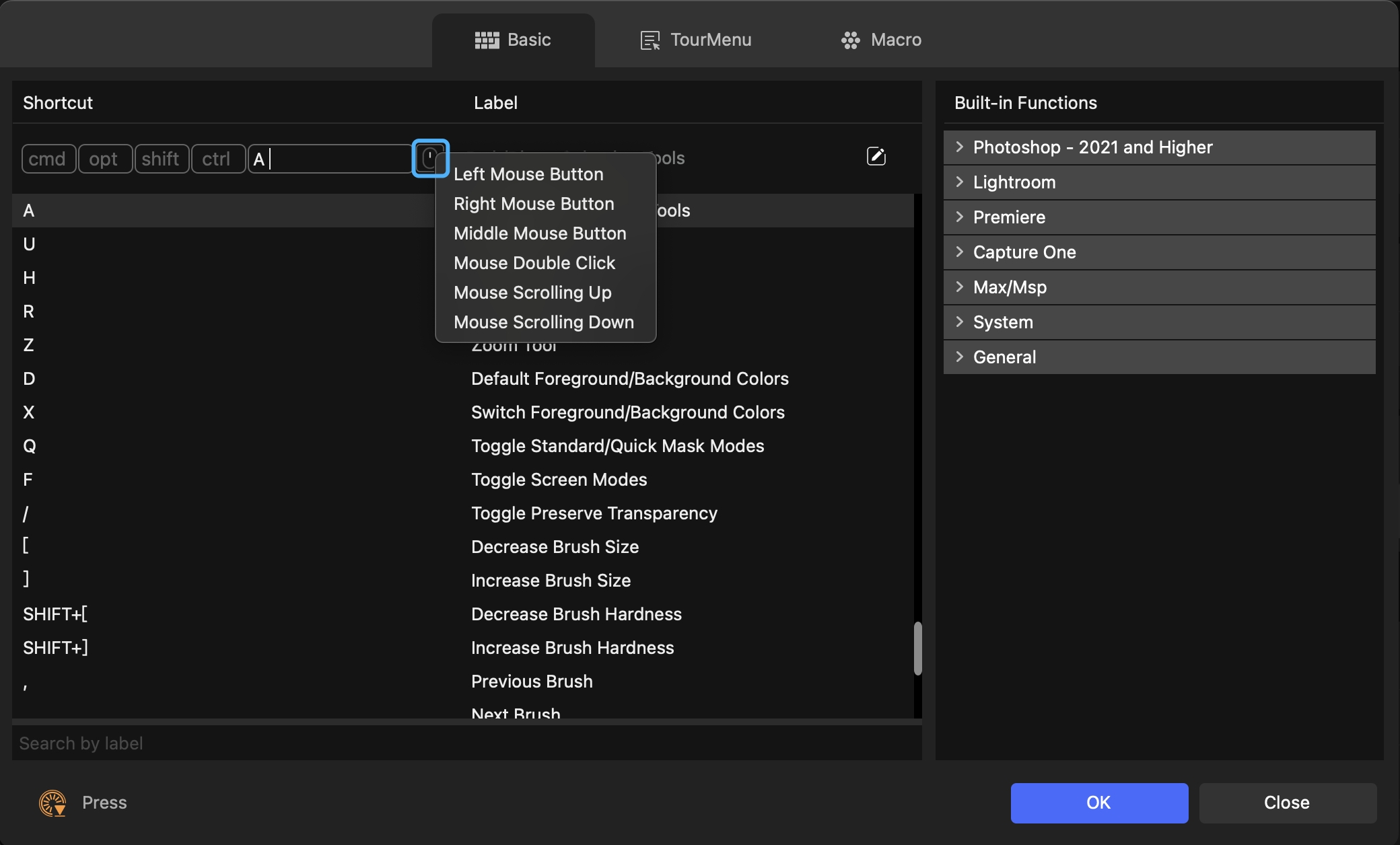Select Default Foreground/Background Colors row
The height and width of the screenshot is (845, 1400).
click(462, 379)
